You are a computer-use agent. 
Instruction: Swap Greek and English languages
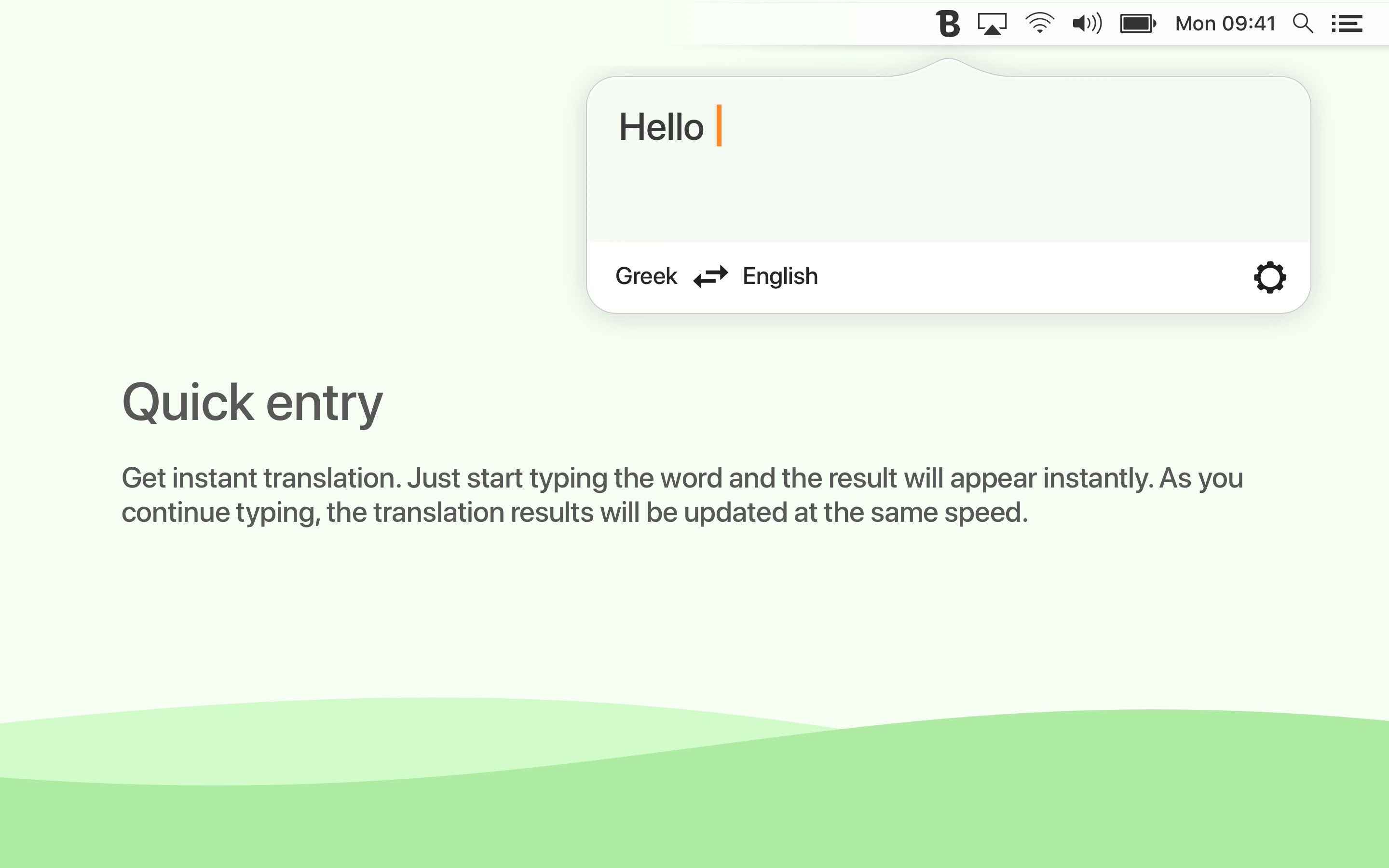[710, 276]
